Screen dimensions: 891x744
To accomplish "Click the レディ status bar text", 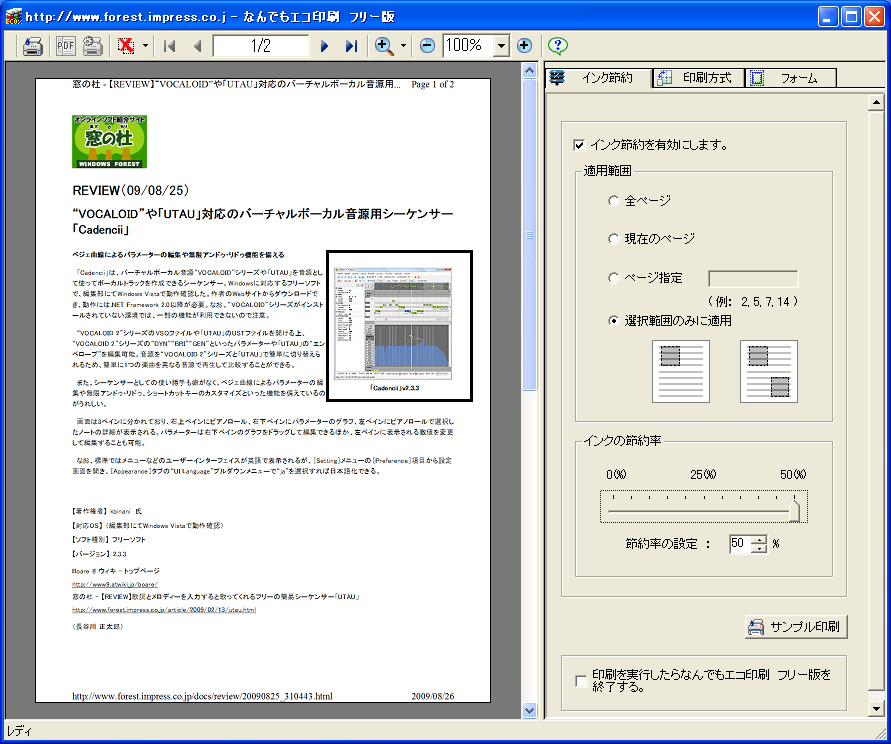I will pos(19,731).
